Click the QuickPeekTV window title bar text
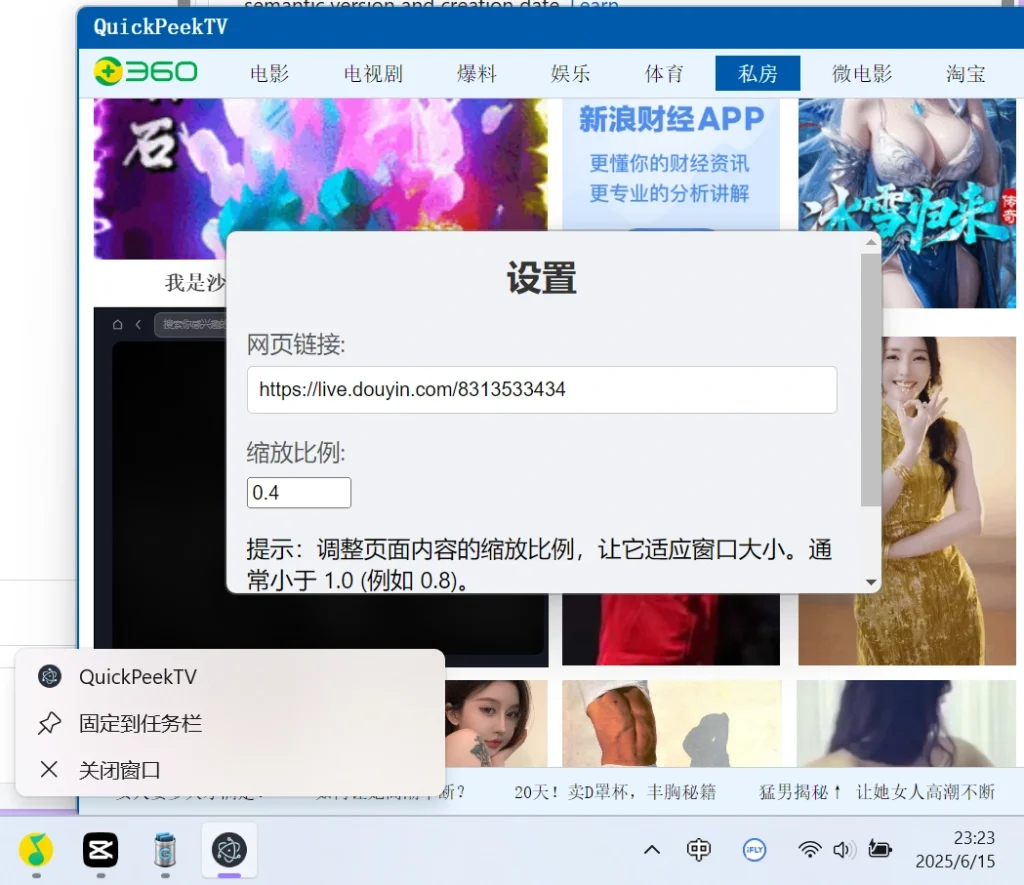The width and height of the screenshot is (1024, 885). click(x=160, y=27)
